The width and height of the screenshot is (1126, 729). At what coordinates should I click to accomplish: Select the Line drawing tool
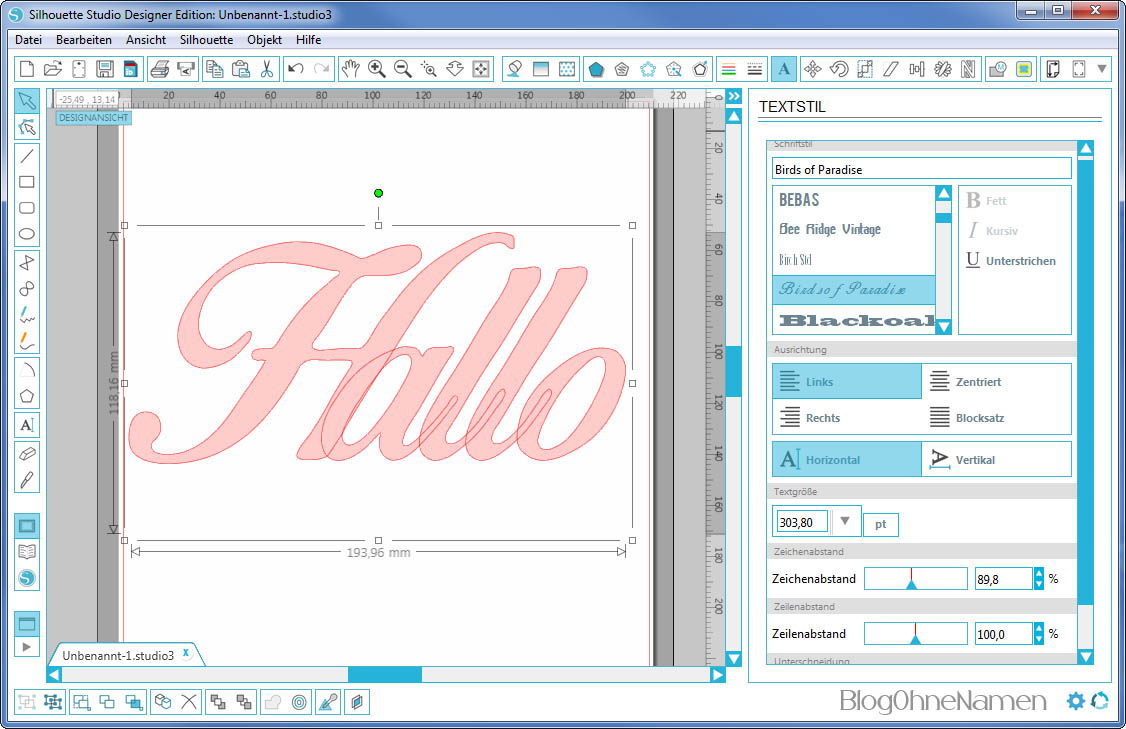click(27, 155)
